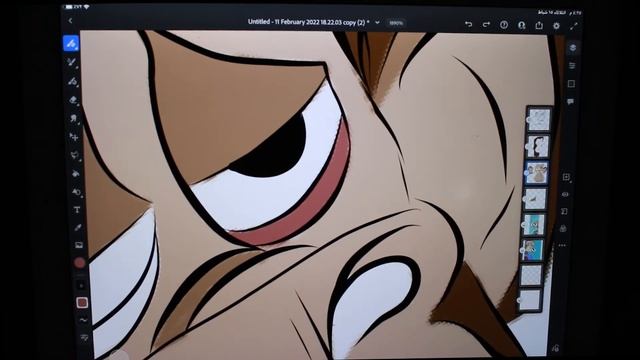Select the Smudge tool
This screenshot has width=640, height=360.
click(74, 118)
